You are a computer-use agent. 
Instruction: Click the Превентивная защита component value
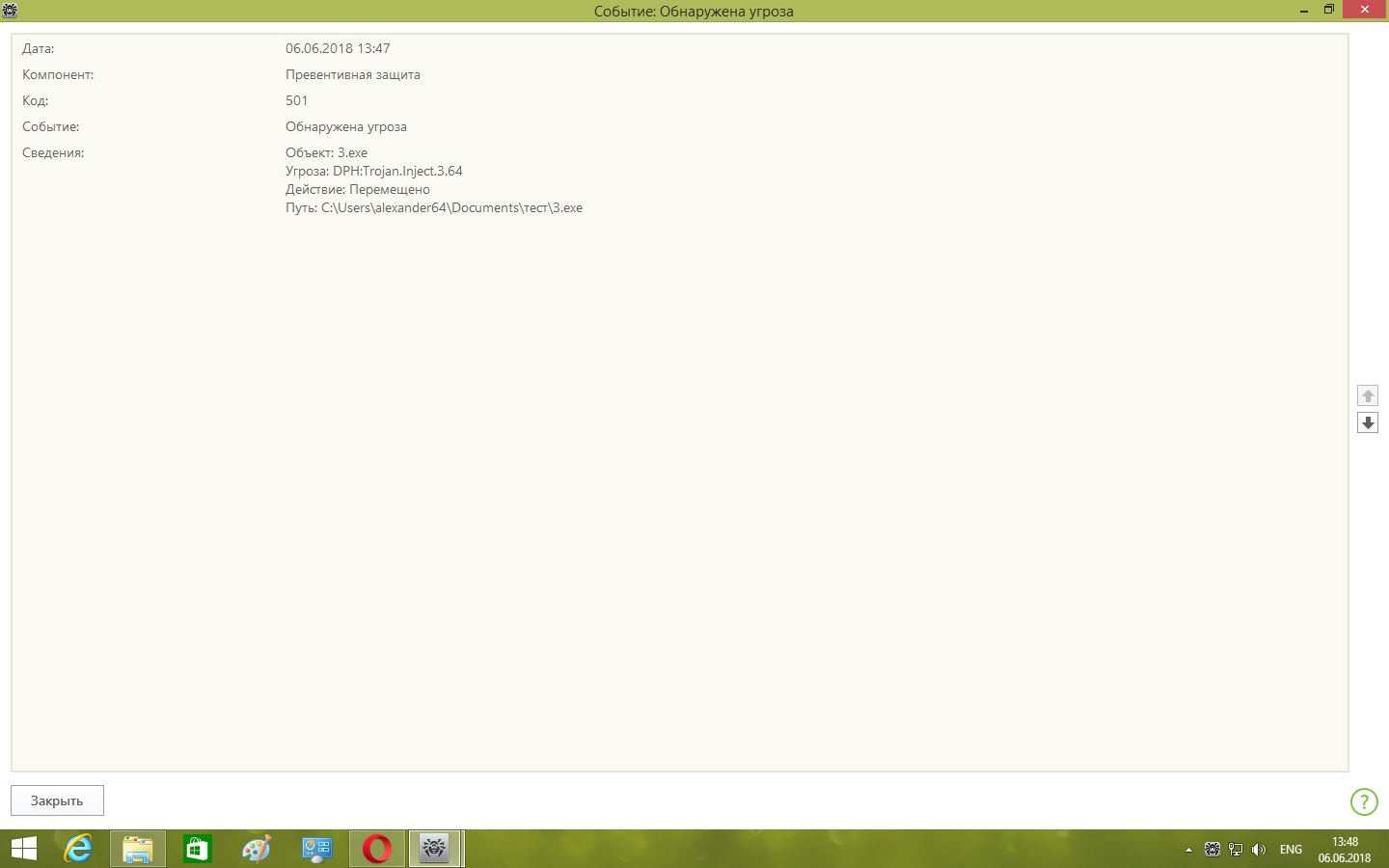tap(353, 74)
